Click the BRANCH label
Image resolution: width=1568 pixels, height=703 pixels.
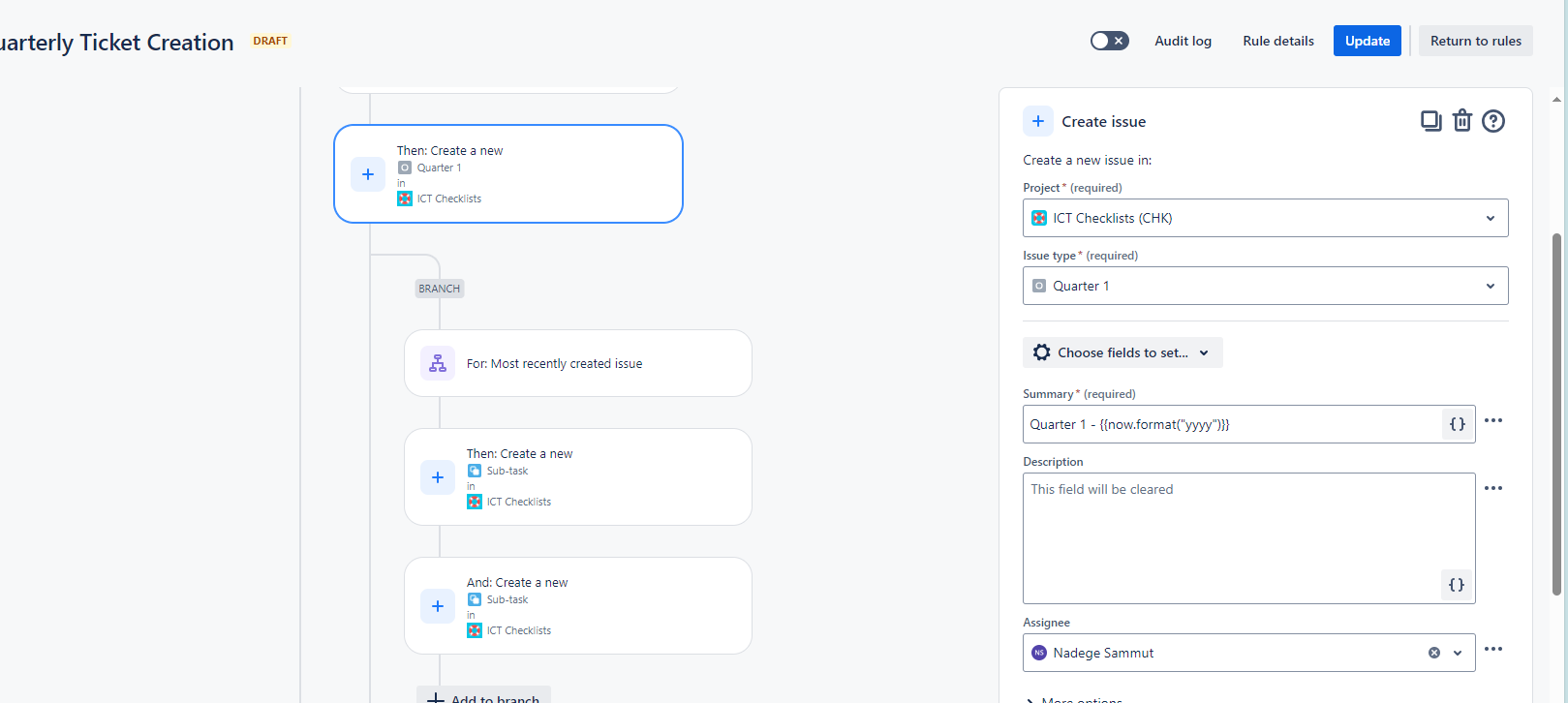[440, 289]
